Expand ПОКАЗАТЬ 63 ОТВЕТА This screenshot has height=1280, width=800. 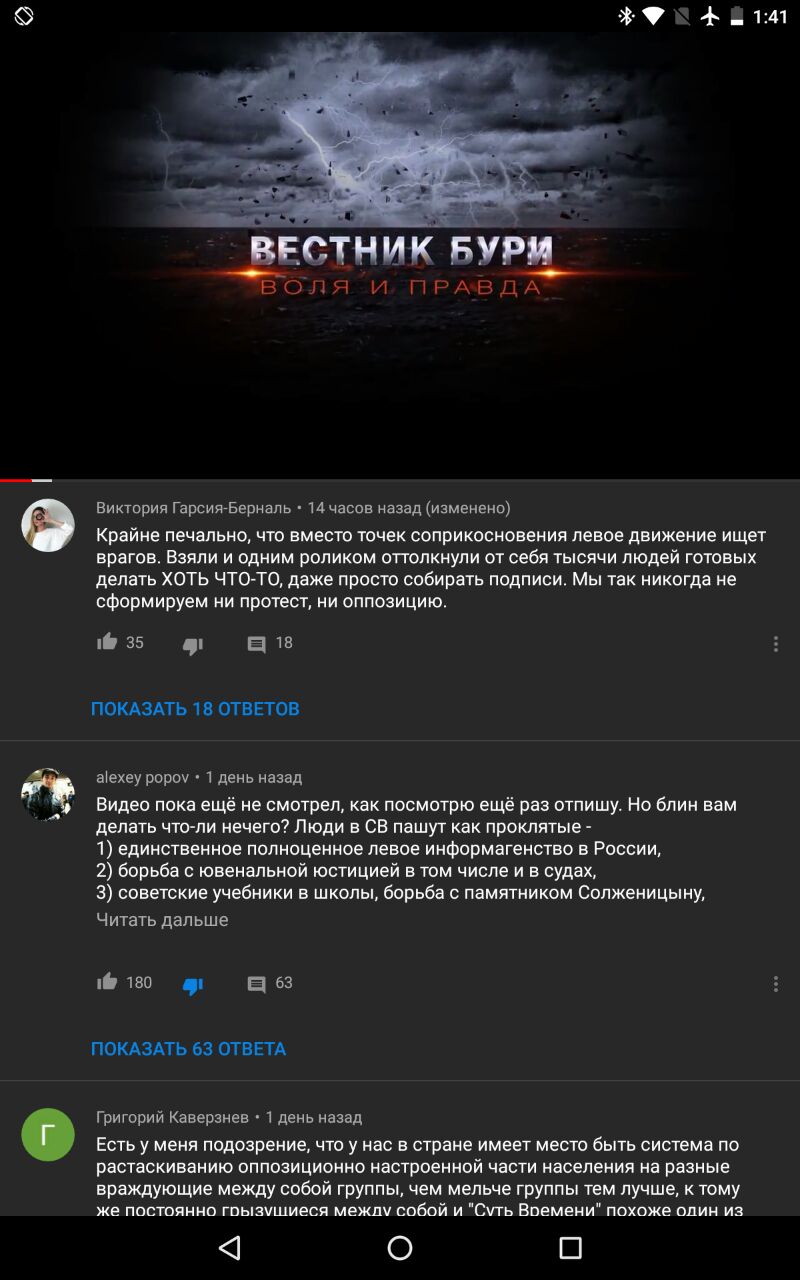(188, 1048)
